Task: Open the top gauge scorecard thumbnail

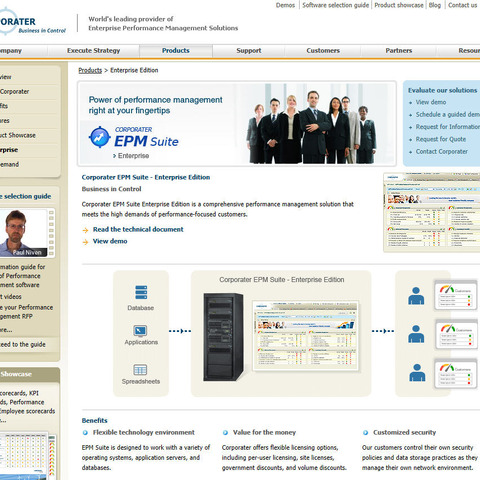Action: click(x=456, y=295)
